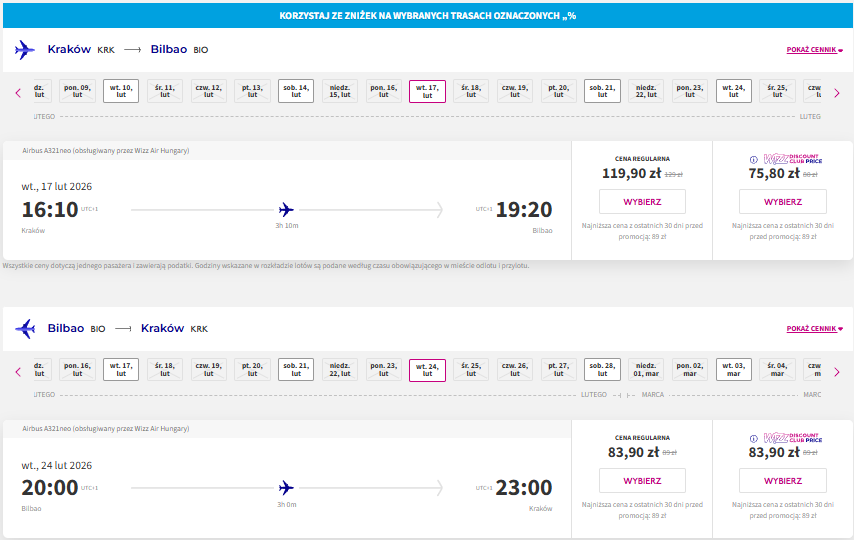854x540 pixels.
Task: Choose return date wt. 03, mar
Action: [x=734, y=369]
